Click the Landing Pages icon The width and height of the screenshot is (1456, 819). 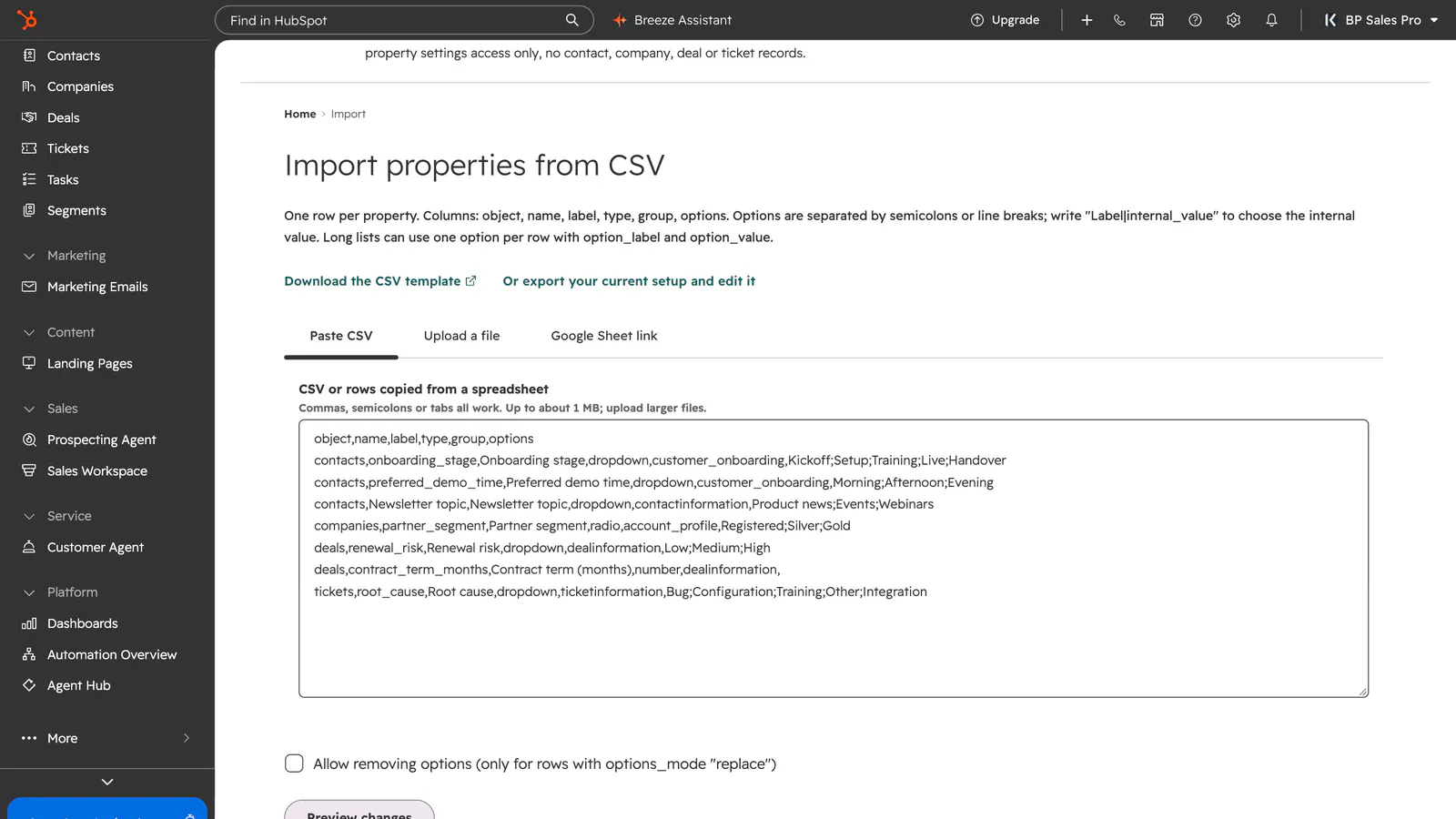tap(29, 363)
